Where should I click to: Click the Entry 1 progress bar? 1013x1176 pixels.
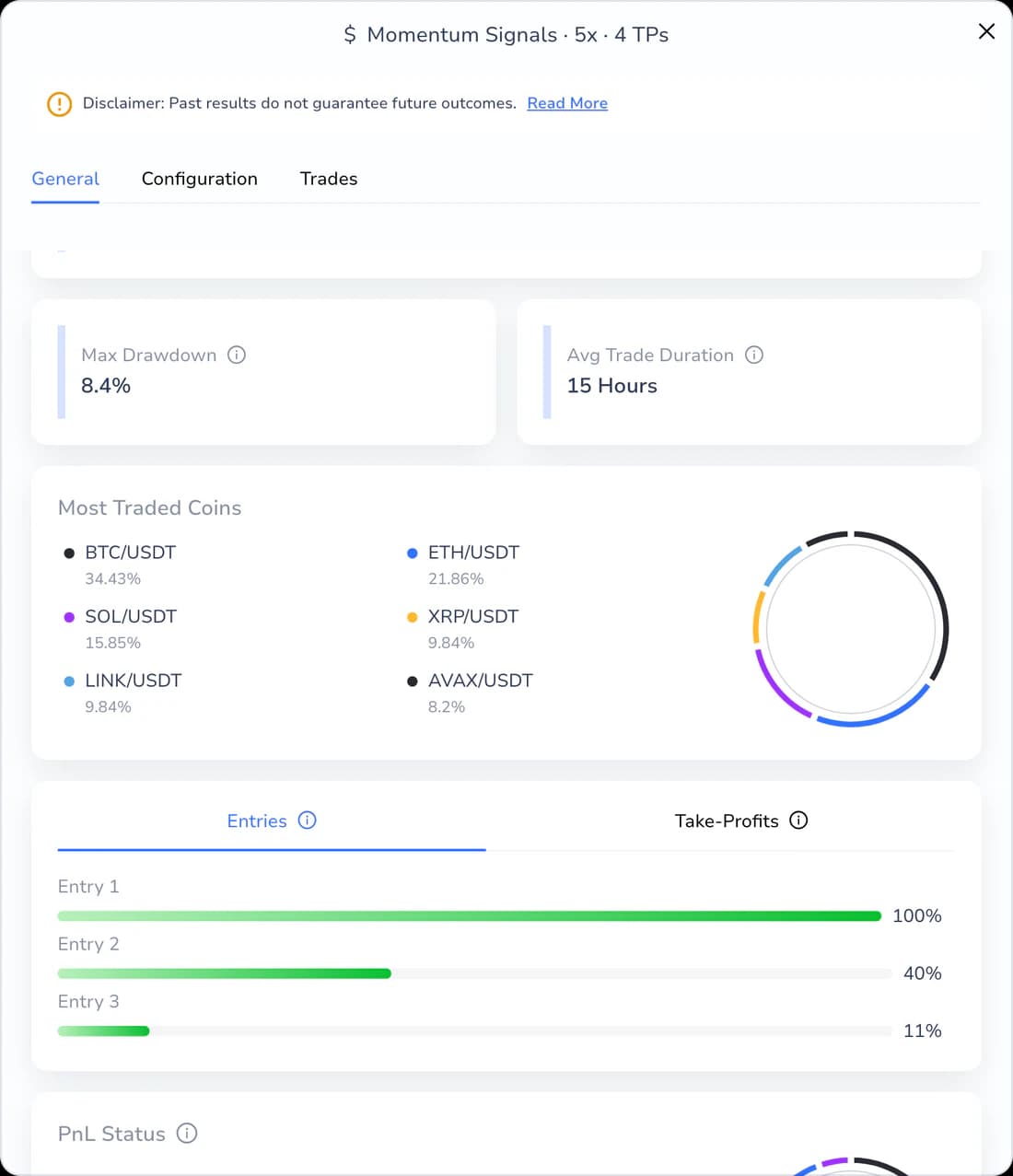coord(470,916)
